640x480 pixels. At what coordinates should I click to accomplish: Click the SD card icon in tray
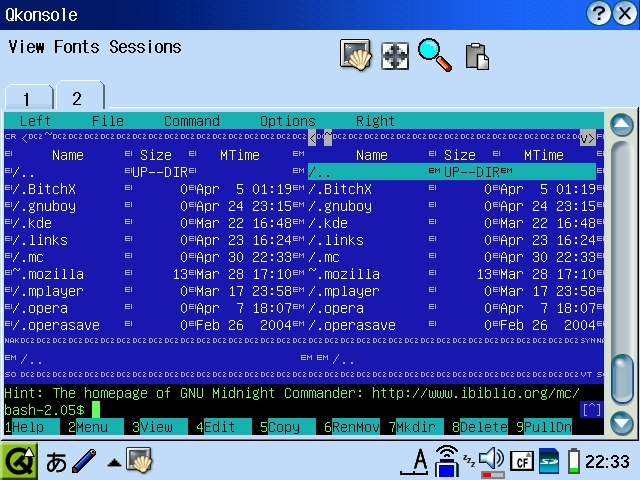pyautogui.click(x=549, y=461)
